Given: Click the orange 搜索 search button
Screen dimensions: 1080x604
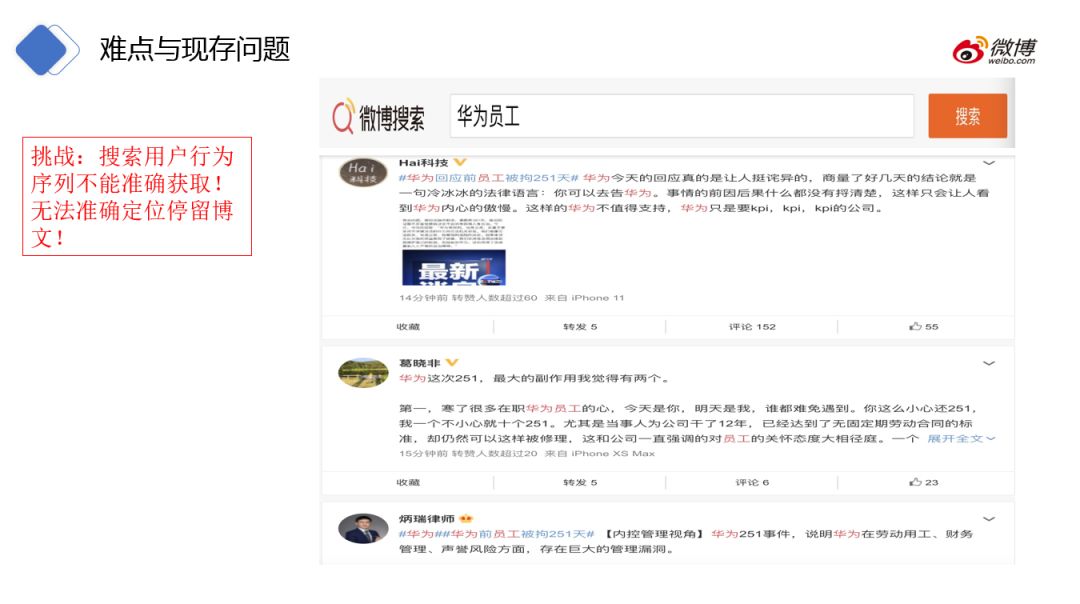Looking at the screenshot, I should (x=967, y=116).
